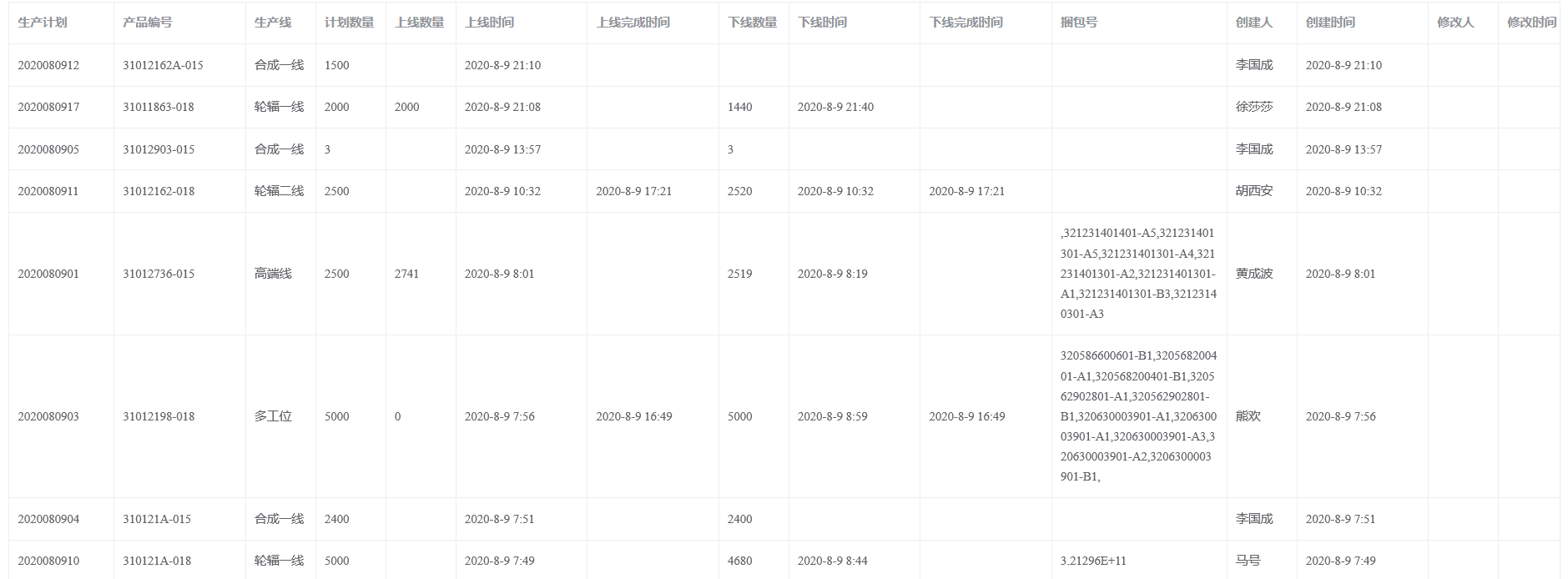The height and width of the screenshot is (579, 1568).
Task: Click plan number 2020080917 cell
Action: [x=48, y=107]
